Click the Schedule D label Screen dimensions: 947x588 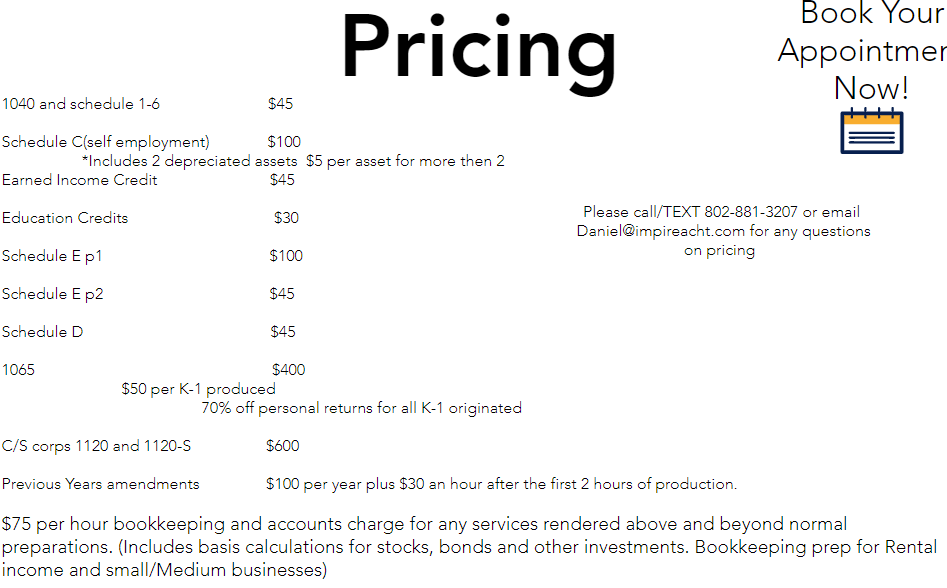pos(42,332)
